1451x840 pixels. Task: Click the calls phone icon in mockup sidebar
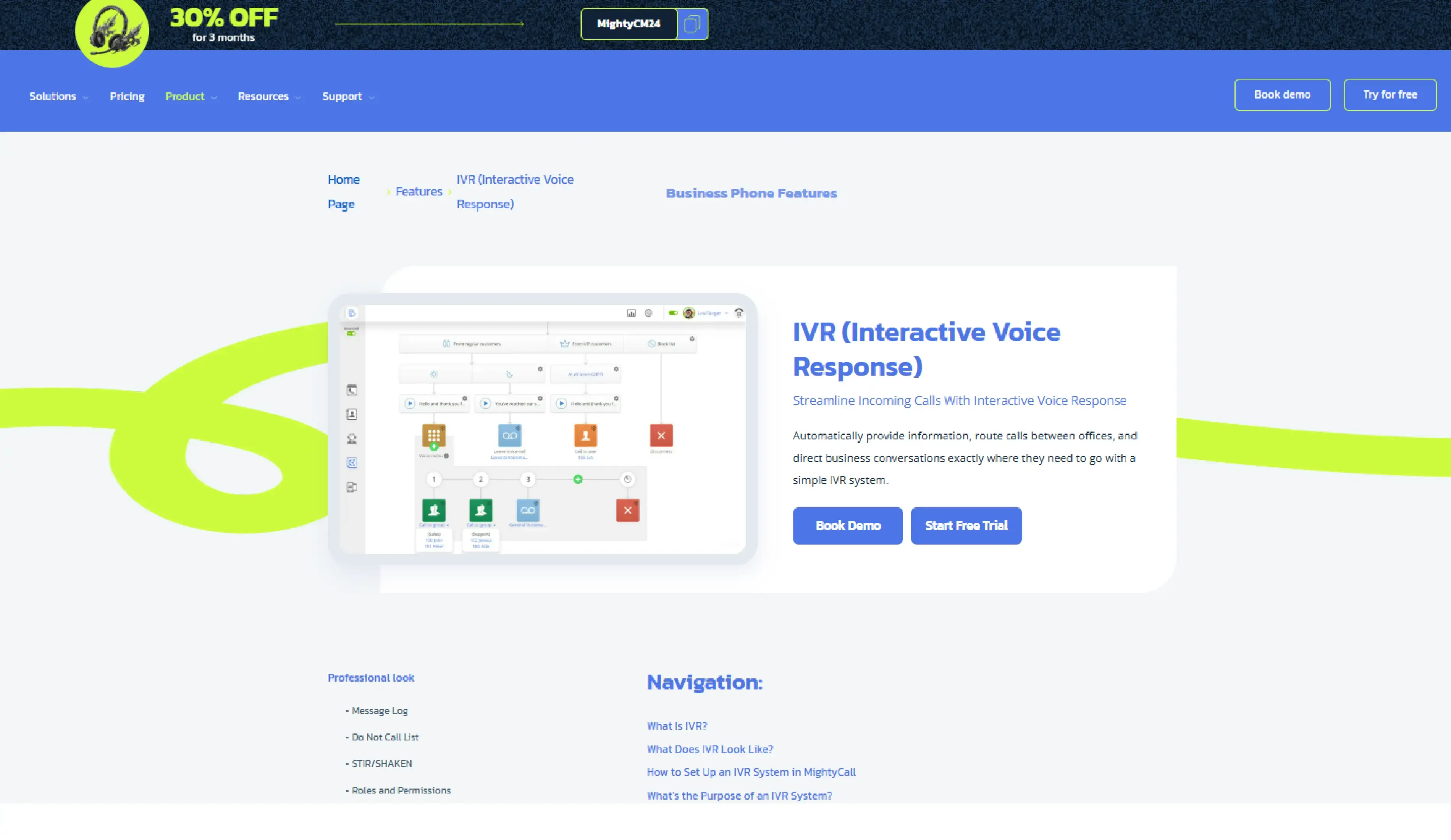pyautogui.click(x=352, y=390)
